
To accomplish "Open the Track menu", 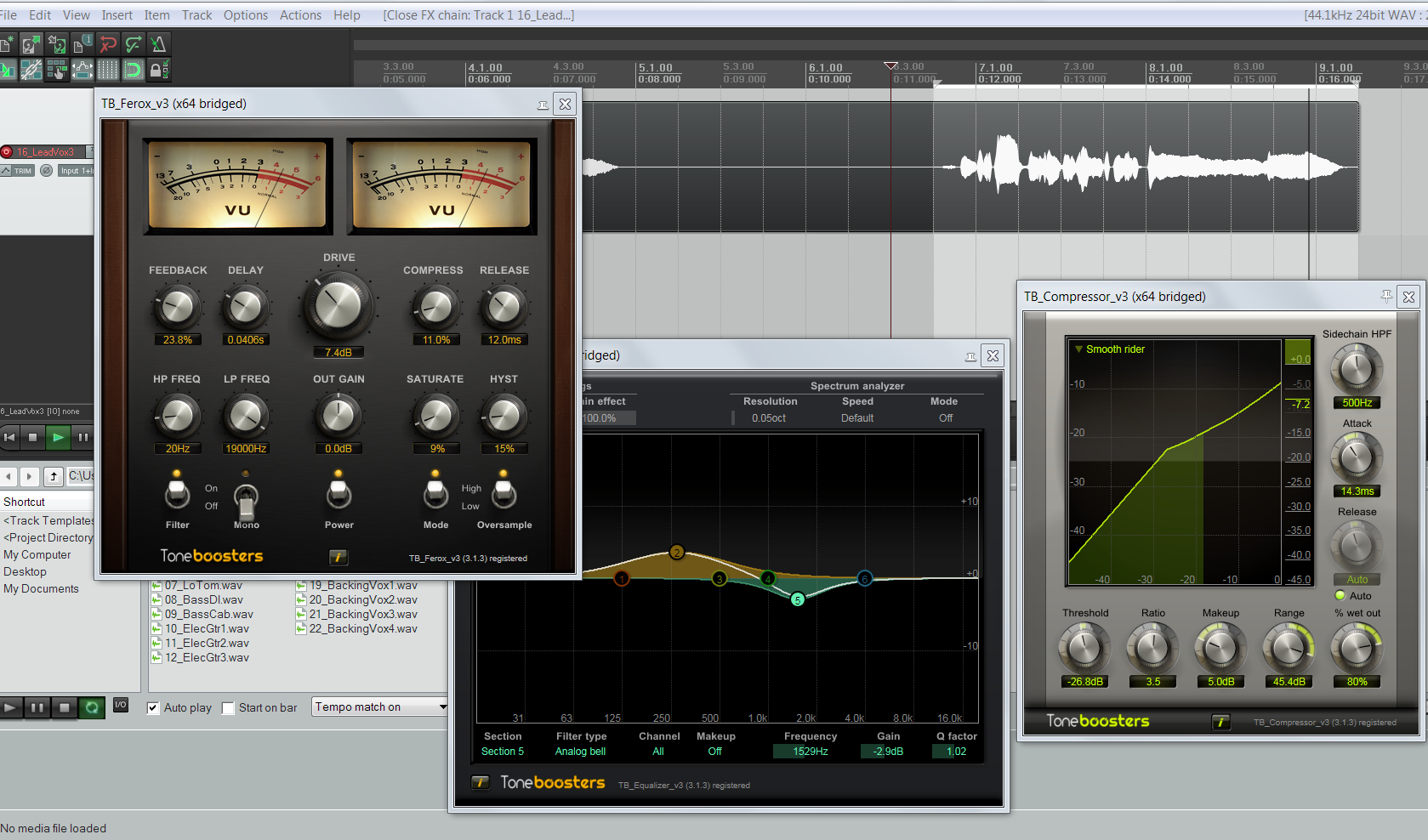I will tap(196, 14).
